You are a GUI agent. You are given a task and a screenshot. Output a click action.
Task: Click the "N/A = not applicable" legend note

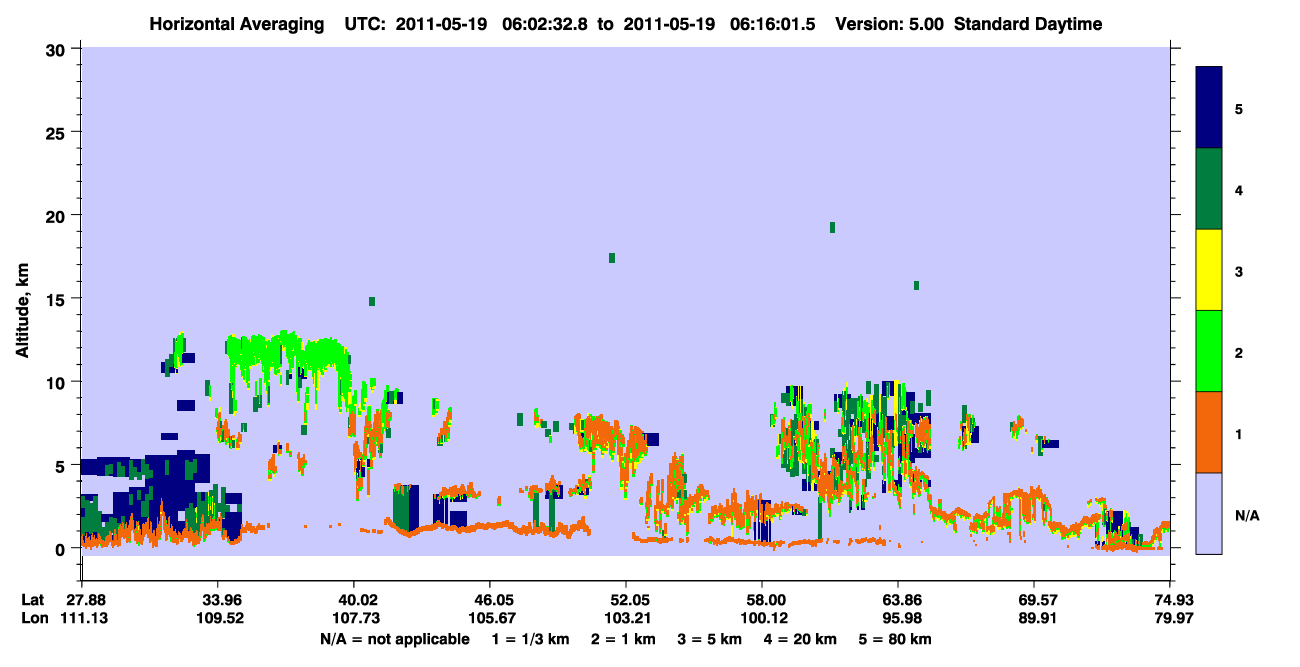394,639
